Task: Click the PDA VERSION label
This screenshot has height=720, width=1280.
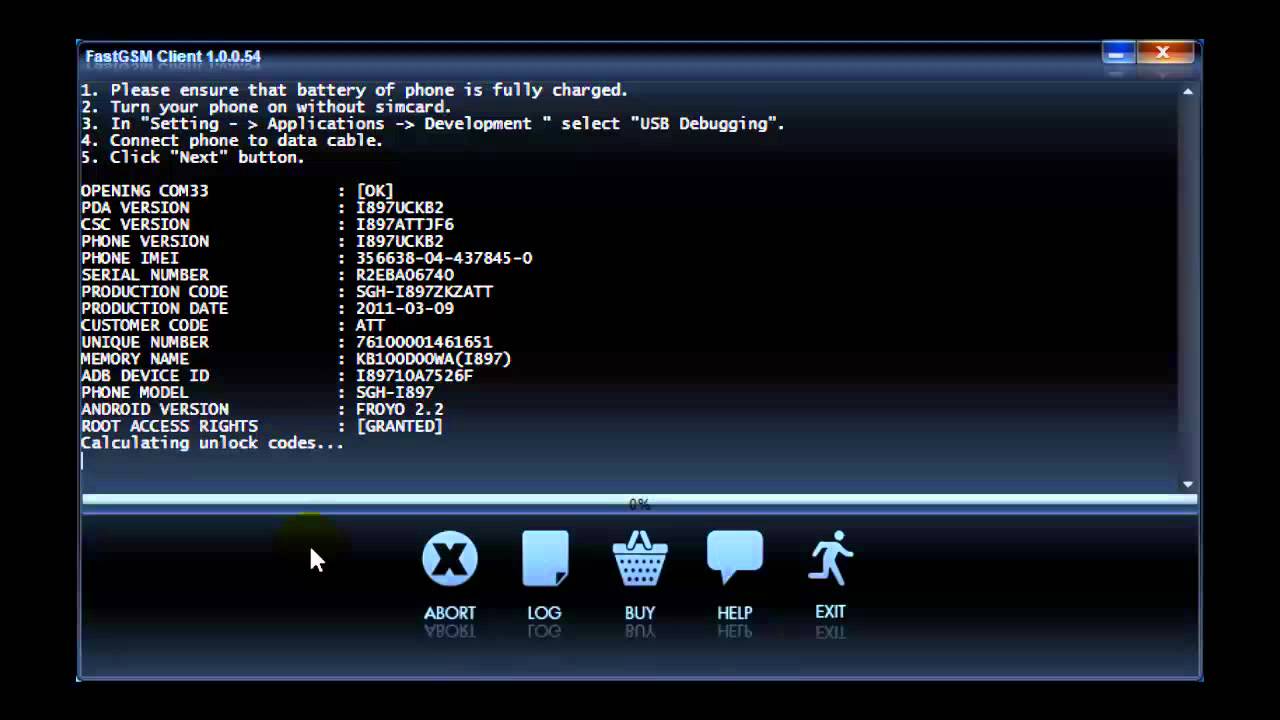Action: coord(135,208)
